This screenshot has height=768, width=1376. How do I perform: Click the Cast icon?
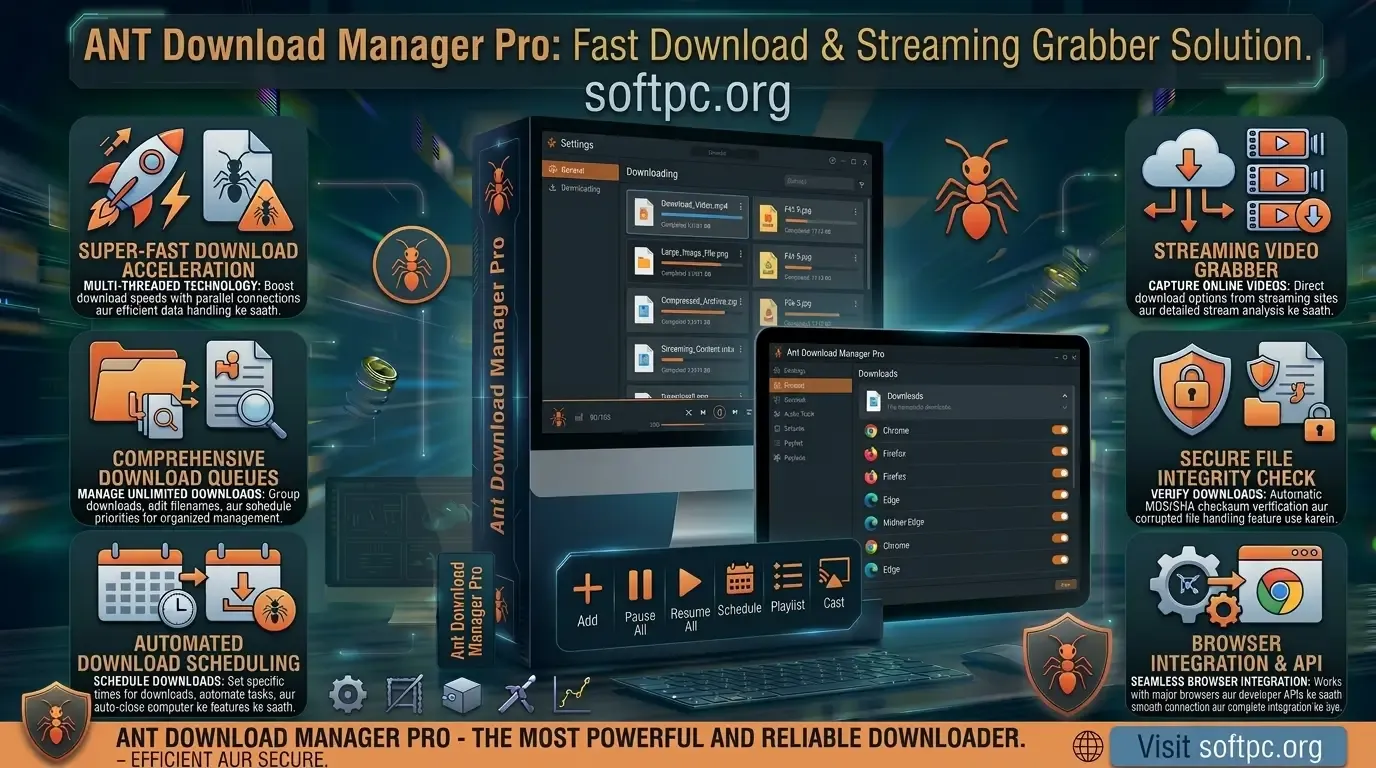click(833, 573)
